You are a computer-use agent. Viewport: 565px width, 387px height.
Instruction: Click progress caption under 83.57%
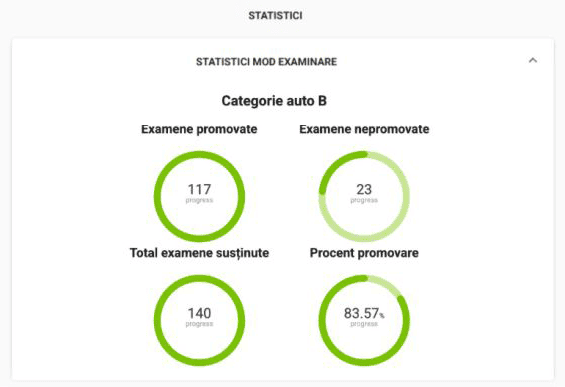364,324
